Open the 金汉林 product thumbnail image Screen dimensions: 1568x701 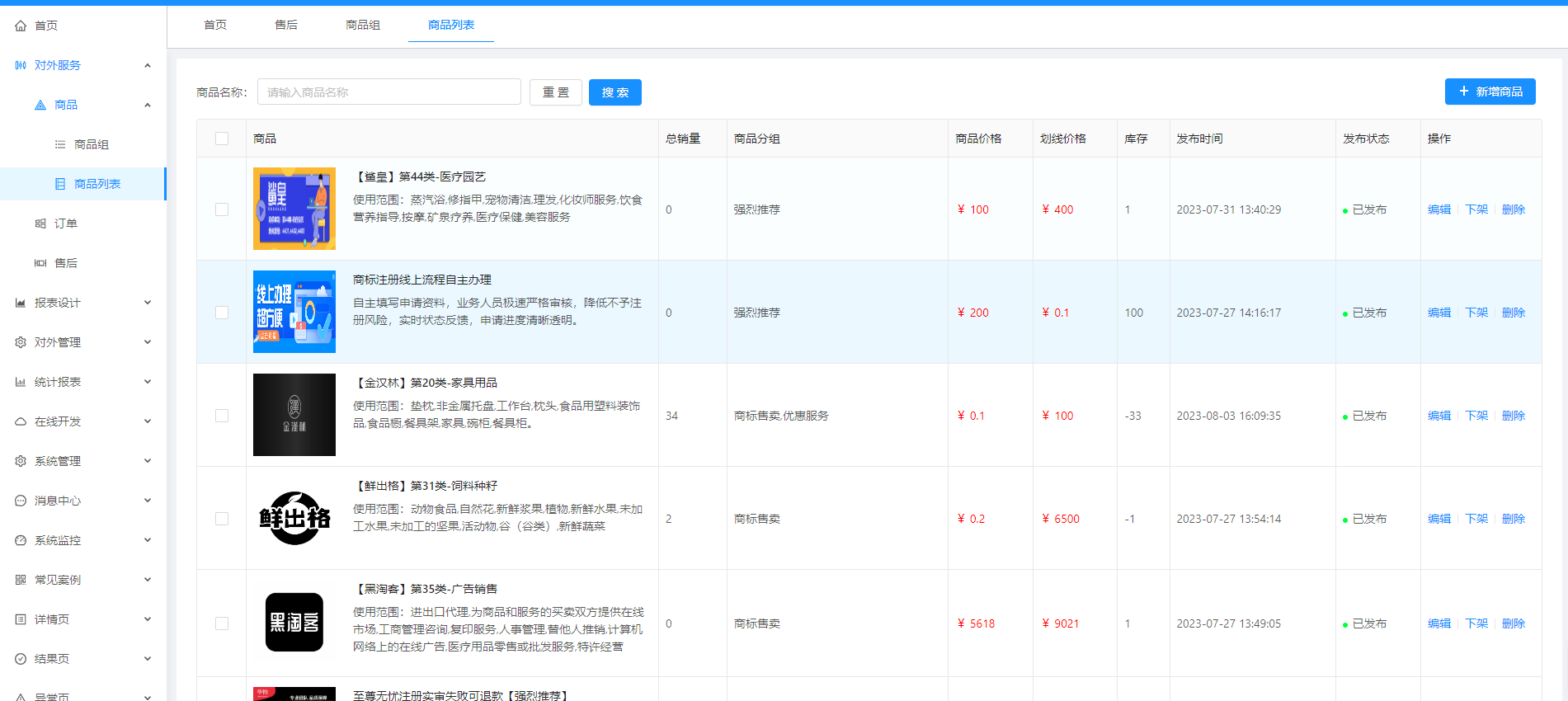click(294, 415)
